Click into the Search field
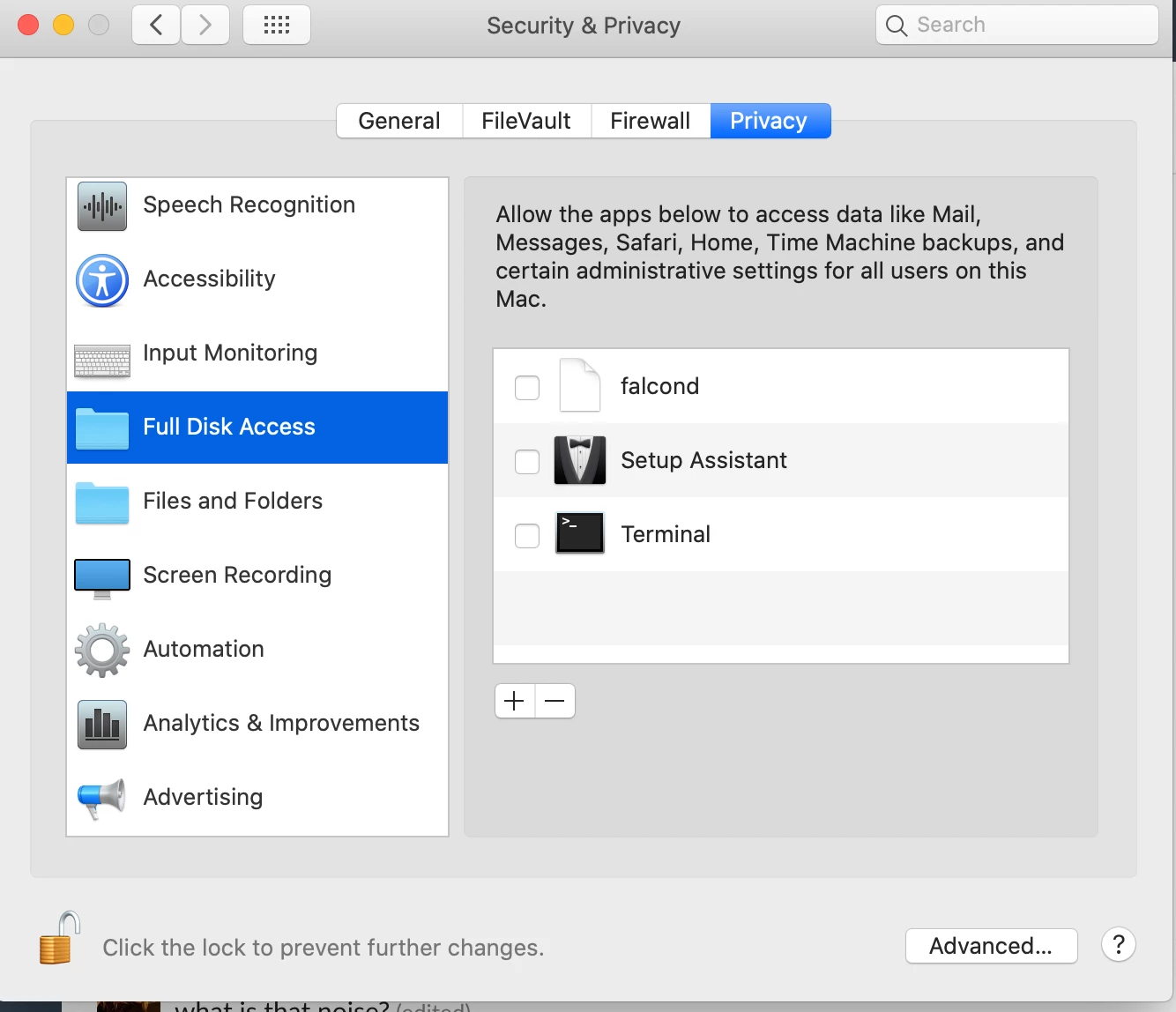This screenshot has width=1176, height=1012. [x=1017, y=25]
